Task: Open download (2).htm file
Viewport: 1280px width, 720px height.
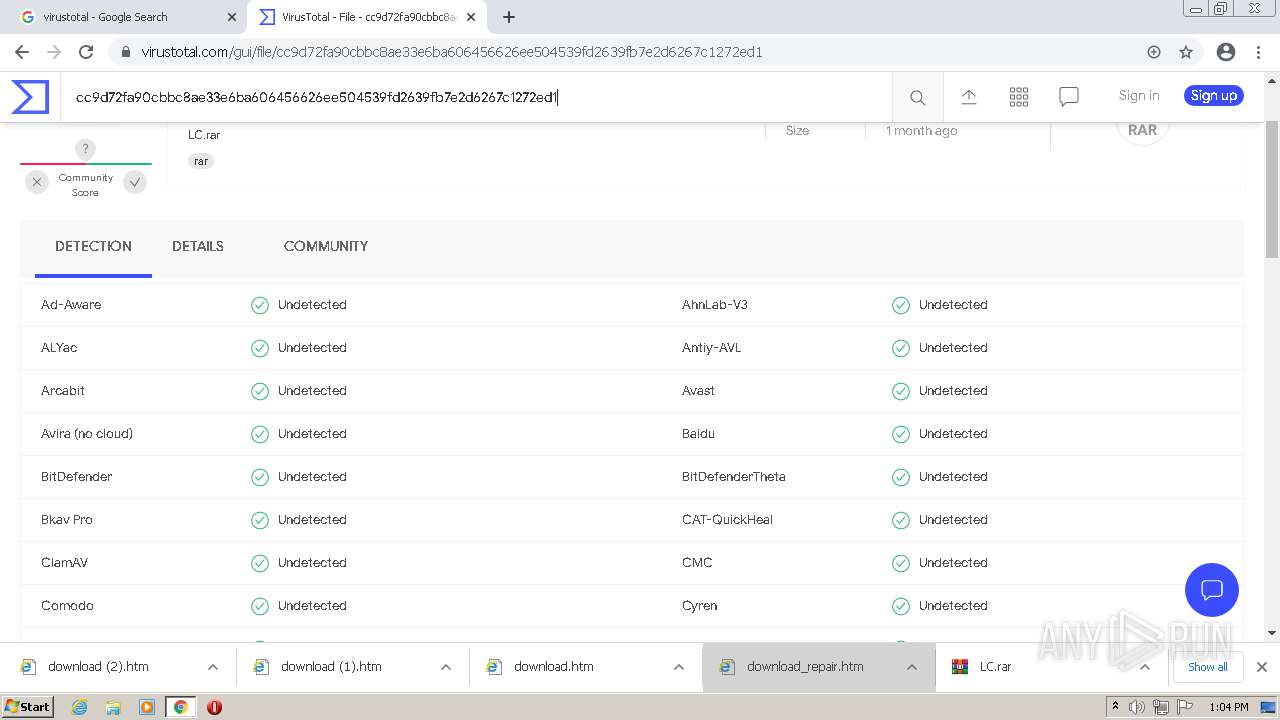Action: click(98, 667)
